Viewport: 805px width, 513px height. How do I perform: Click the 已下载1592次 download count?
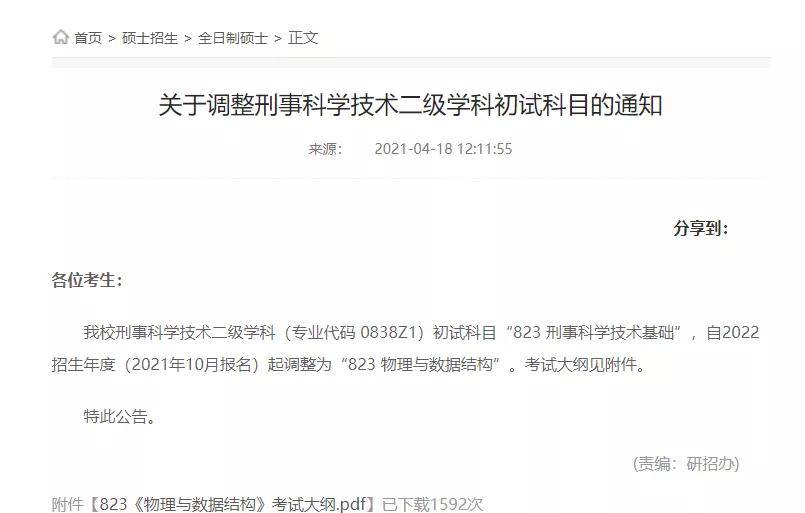pyautogui.click(x=432, y=504)
